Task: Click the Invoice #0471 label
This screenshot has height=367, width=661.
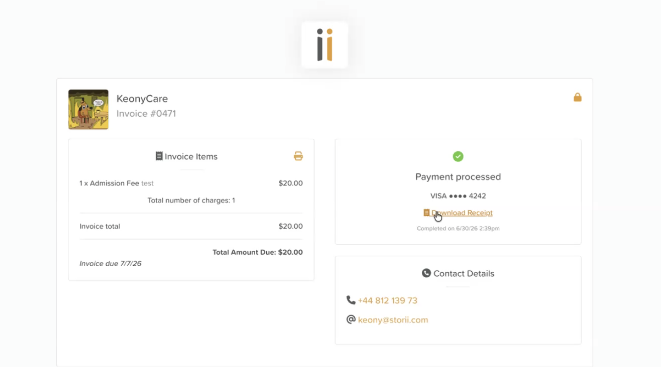Action: pyautogui.click(x=146, y=114)
